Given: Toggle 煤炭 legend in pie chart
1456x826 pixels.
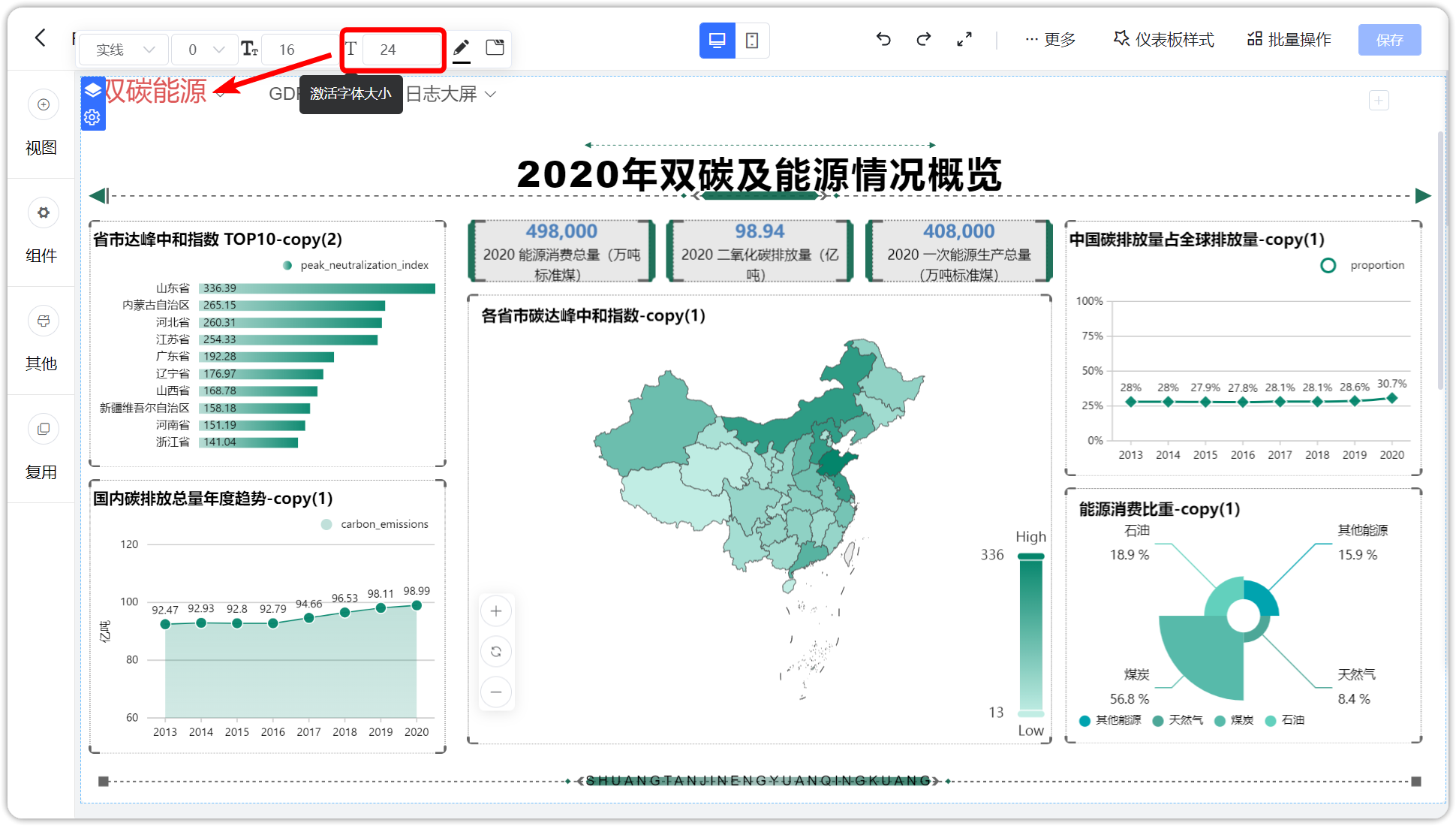Looking at the screenshot, I should (x=1234, y=720).
